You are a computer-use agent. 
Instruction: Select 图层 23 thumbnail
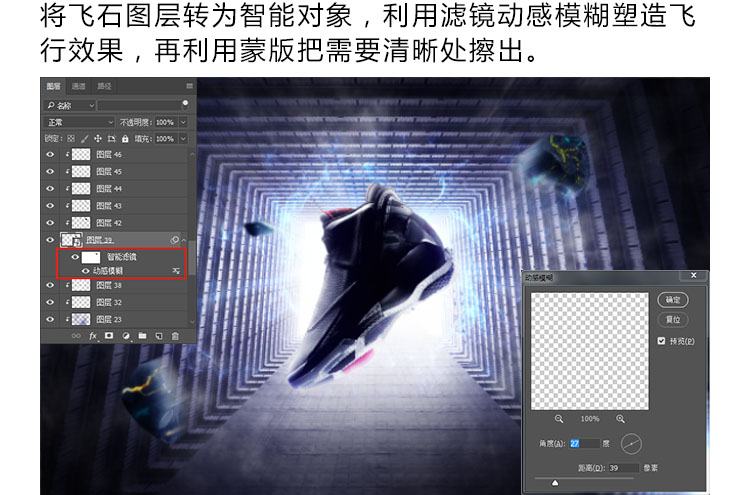(x=81, y=319)
